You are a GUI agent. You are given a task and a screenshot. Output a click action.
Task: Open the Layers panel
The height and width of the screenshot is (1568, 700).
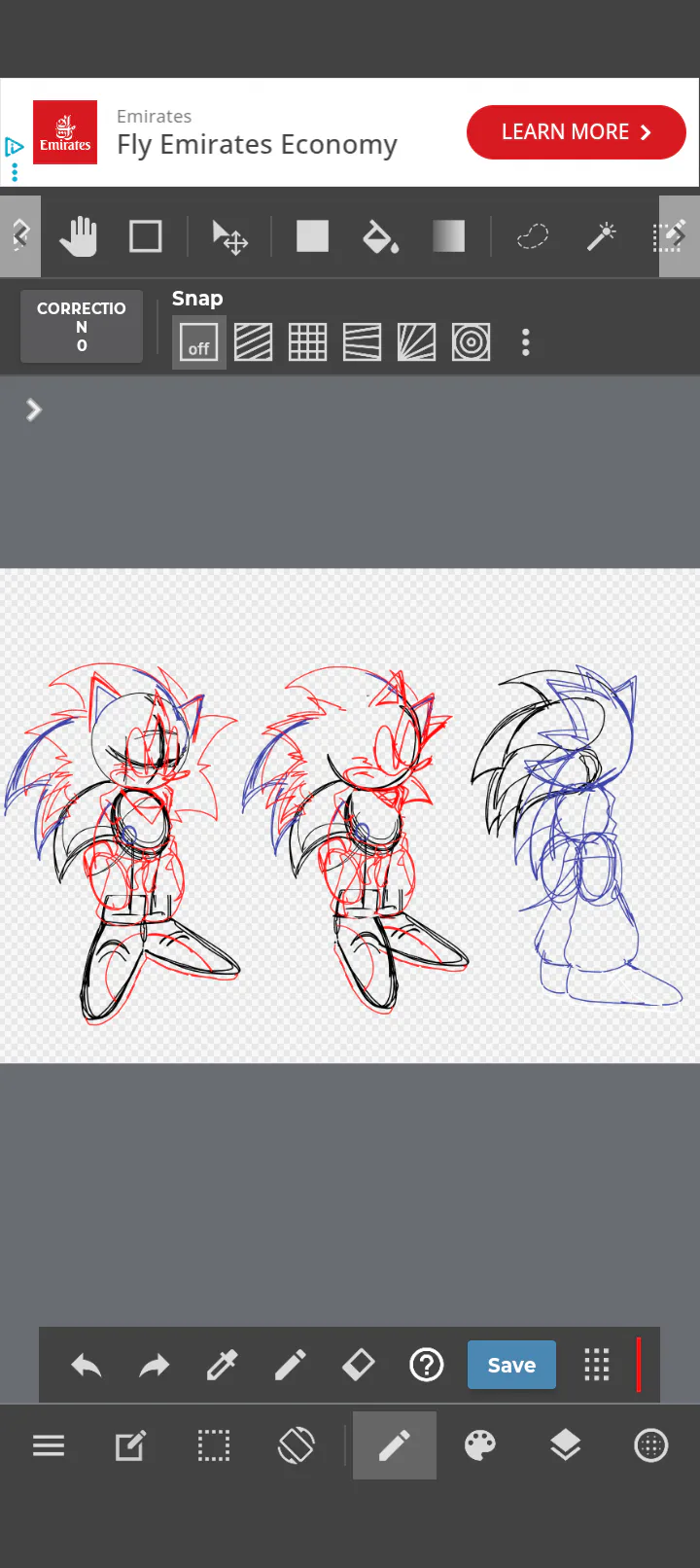pos(565,1446)
